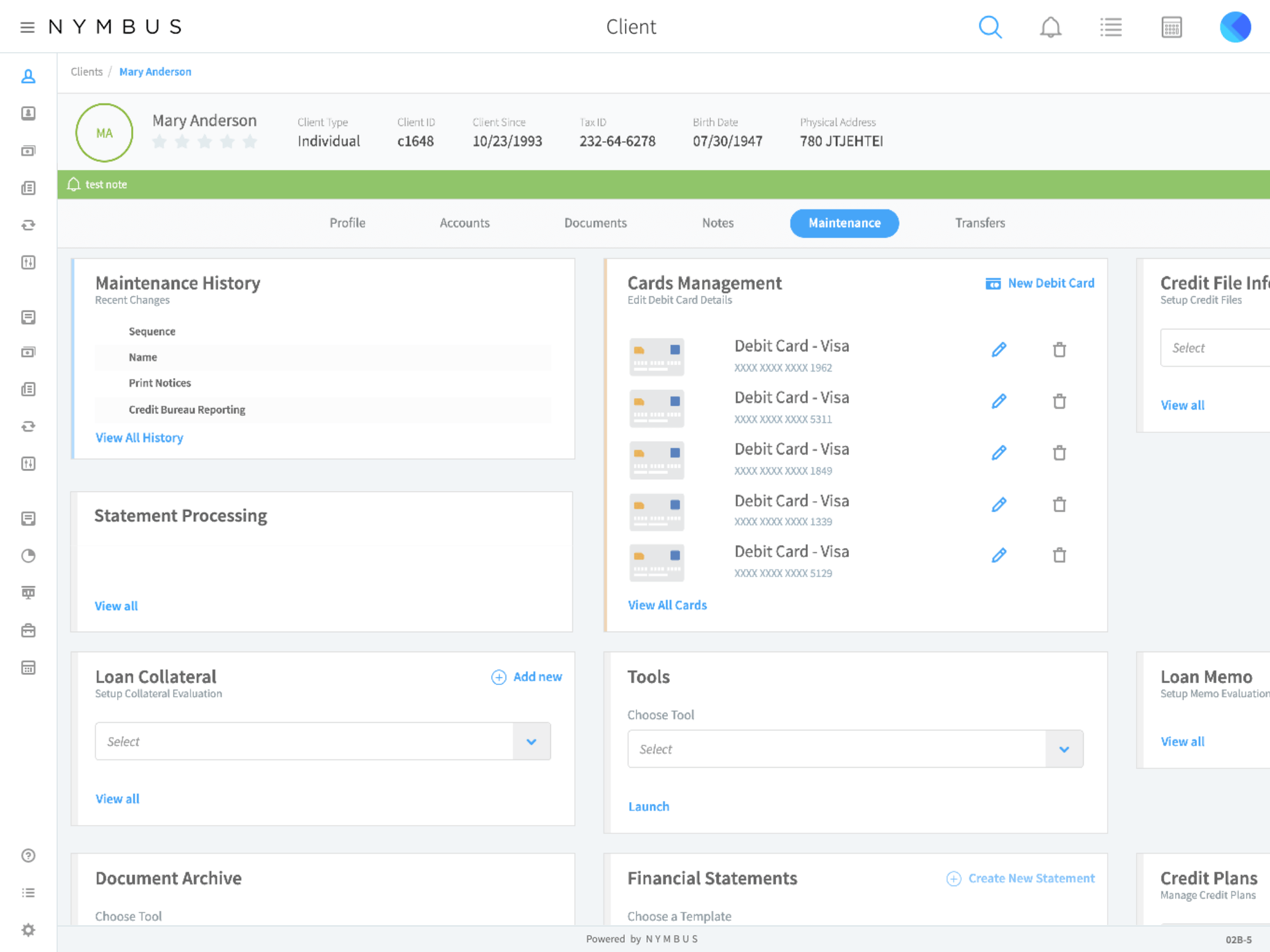Image resolution: width=1270 pixels, height=952 pixels.
Task: Click View all under Credit File Info
Action: pyautogui.click(x=1182, y=405)
